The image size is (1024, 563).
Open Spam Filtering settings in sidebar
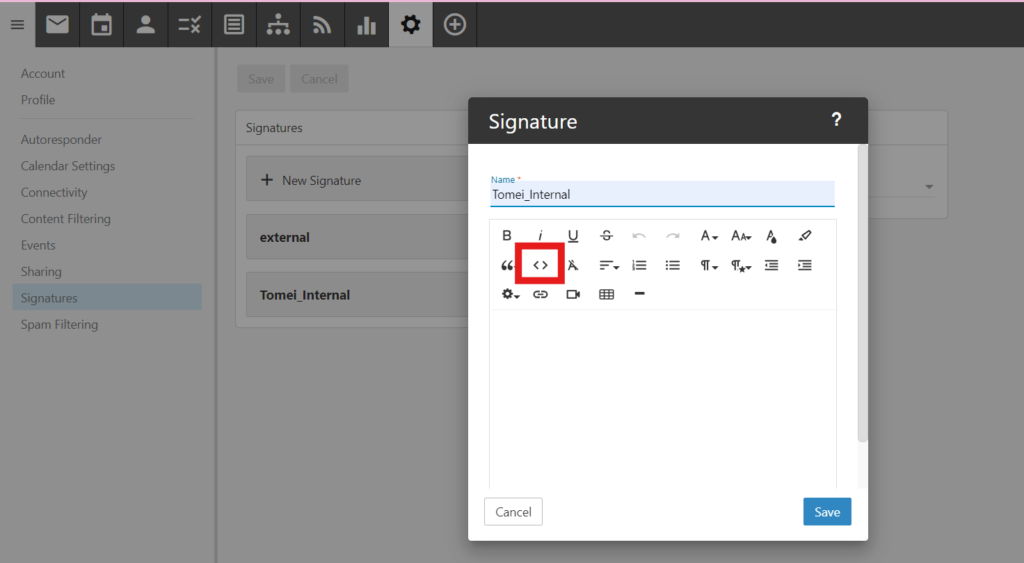click(59, 324)
